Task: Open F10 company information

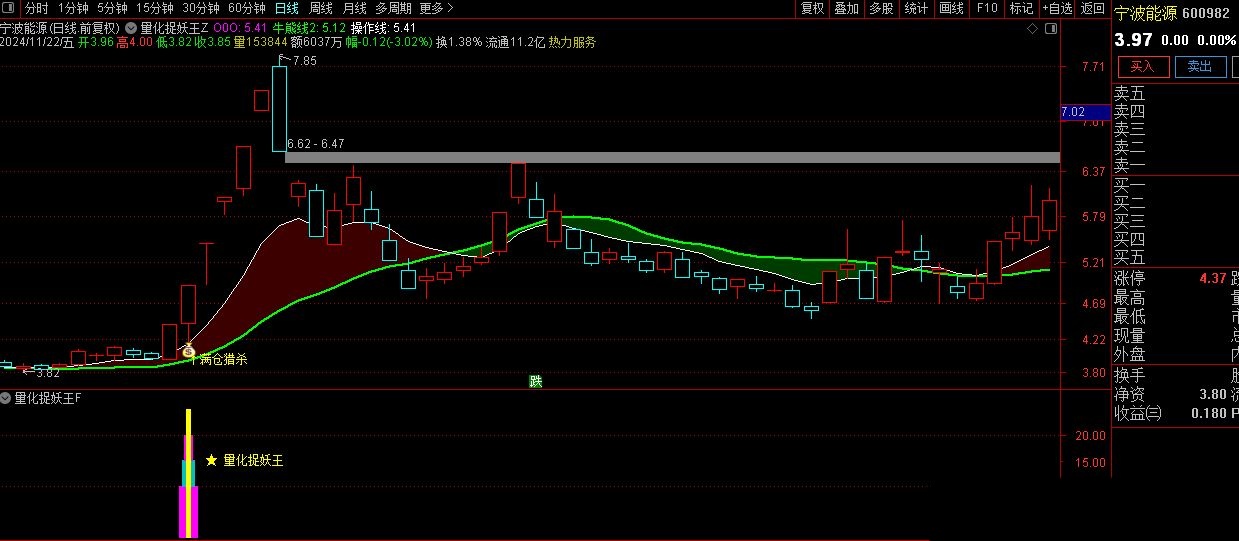Action: 987,8
